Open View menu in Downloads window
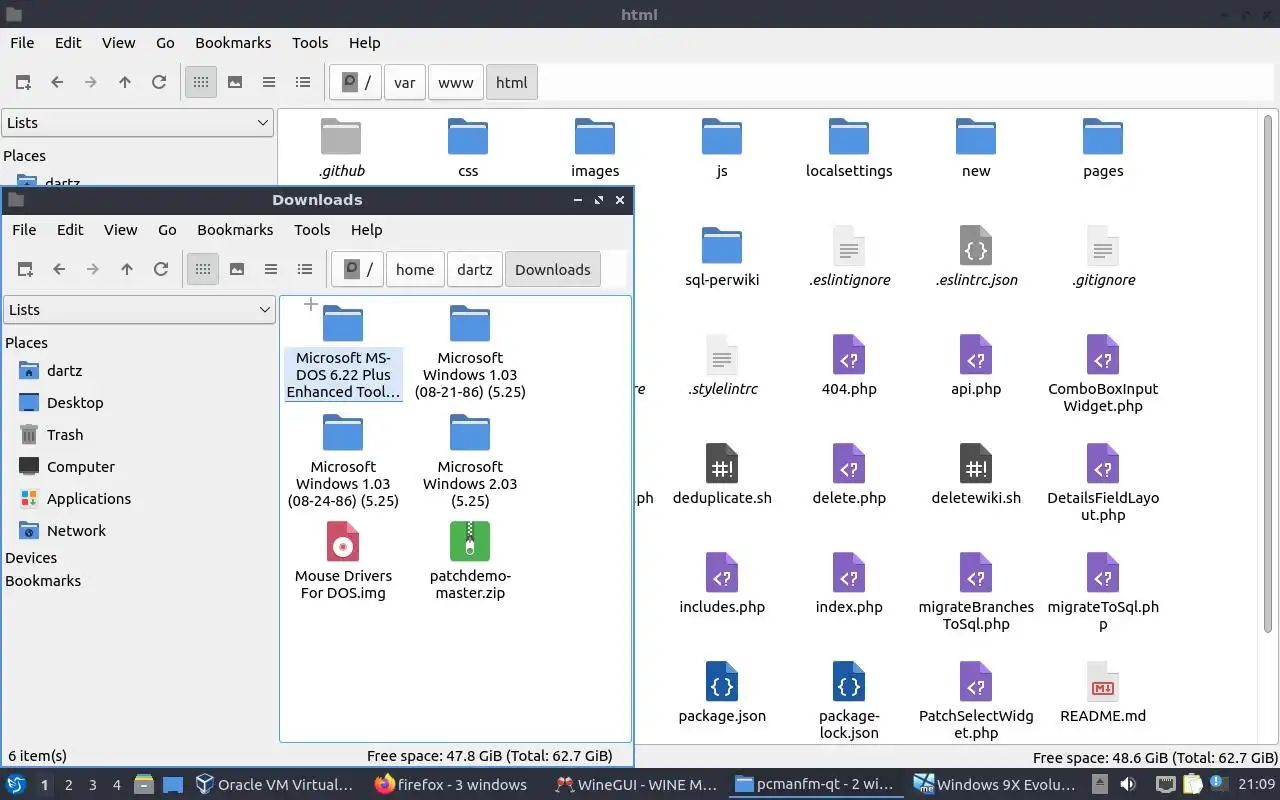 pos(121,230)
